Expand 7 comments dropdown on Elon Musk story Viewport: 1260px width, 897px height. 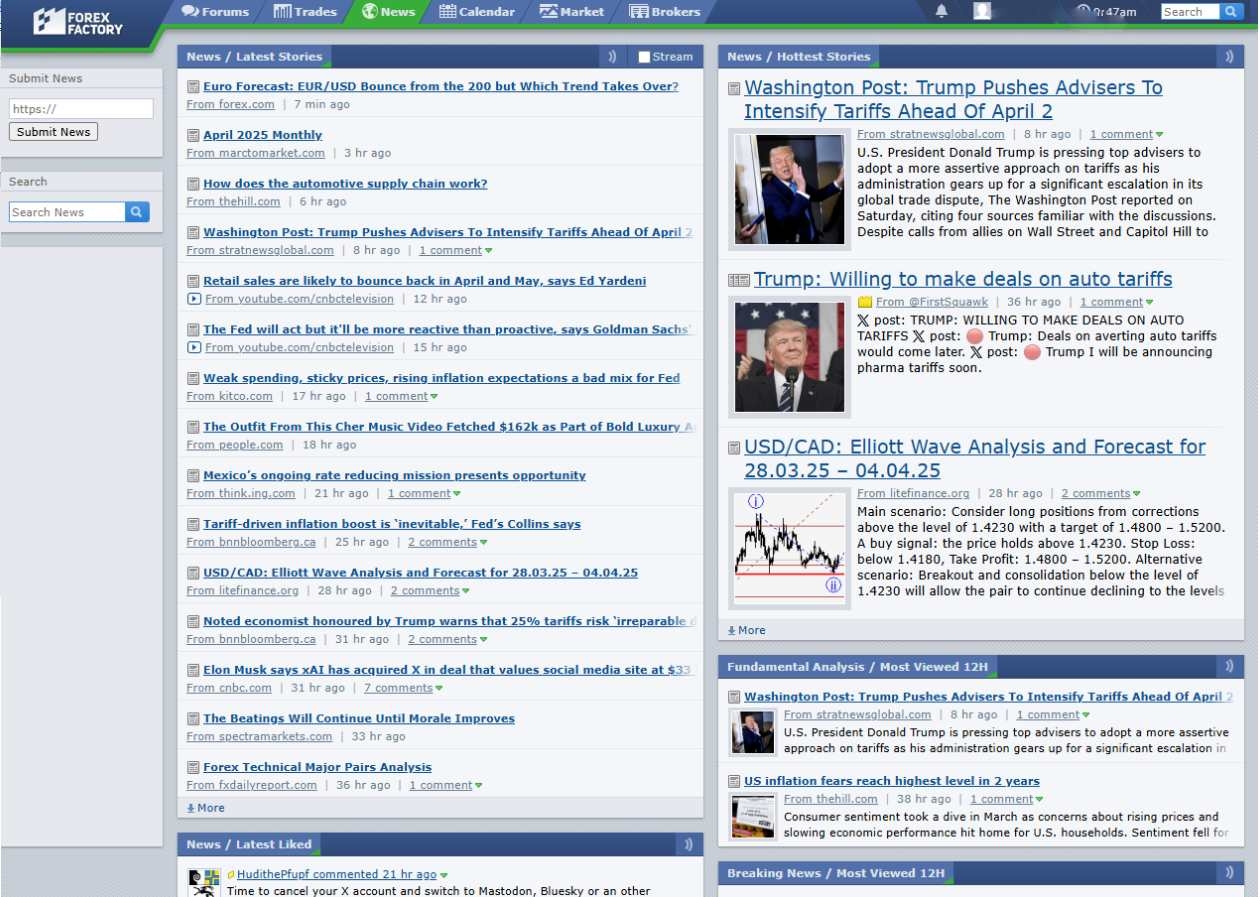pyautogui.click(x=439, y=688)
